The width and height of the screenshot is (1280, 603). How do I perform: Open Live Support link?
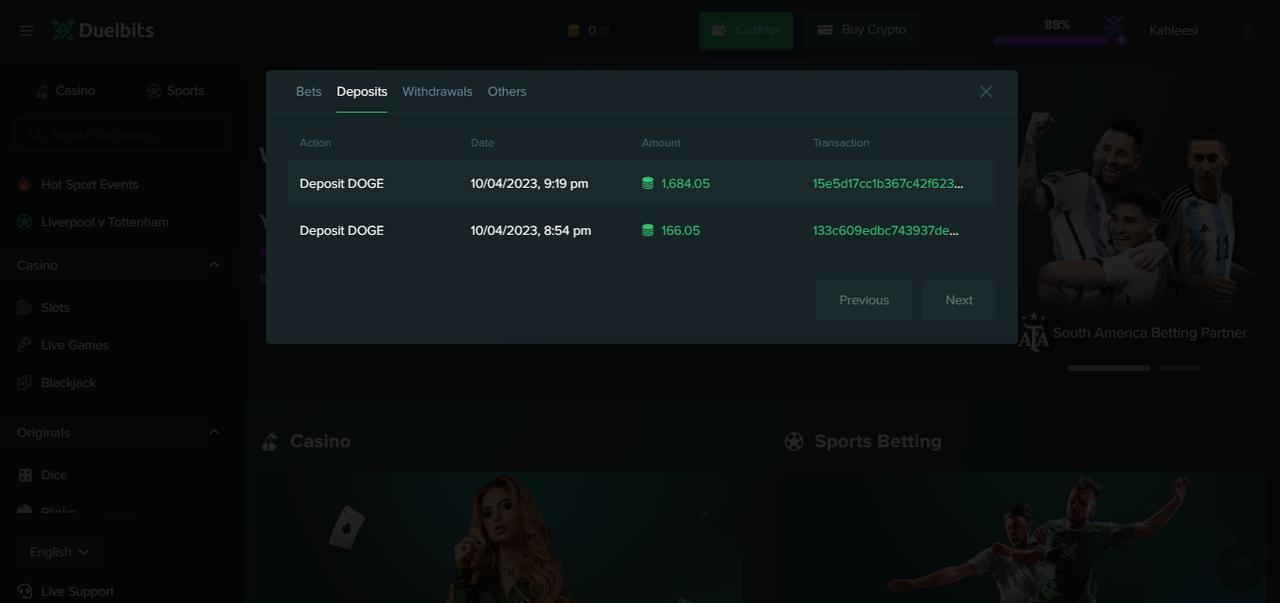(78, 592)
